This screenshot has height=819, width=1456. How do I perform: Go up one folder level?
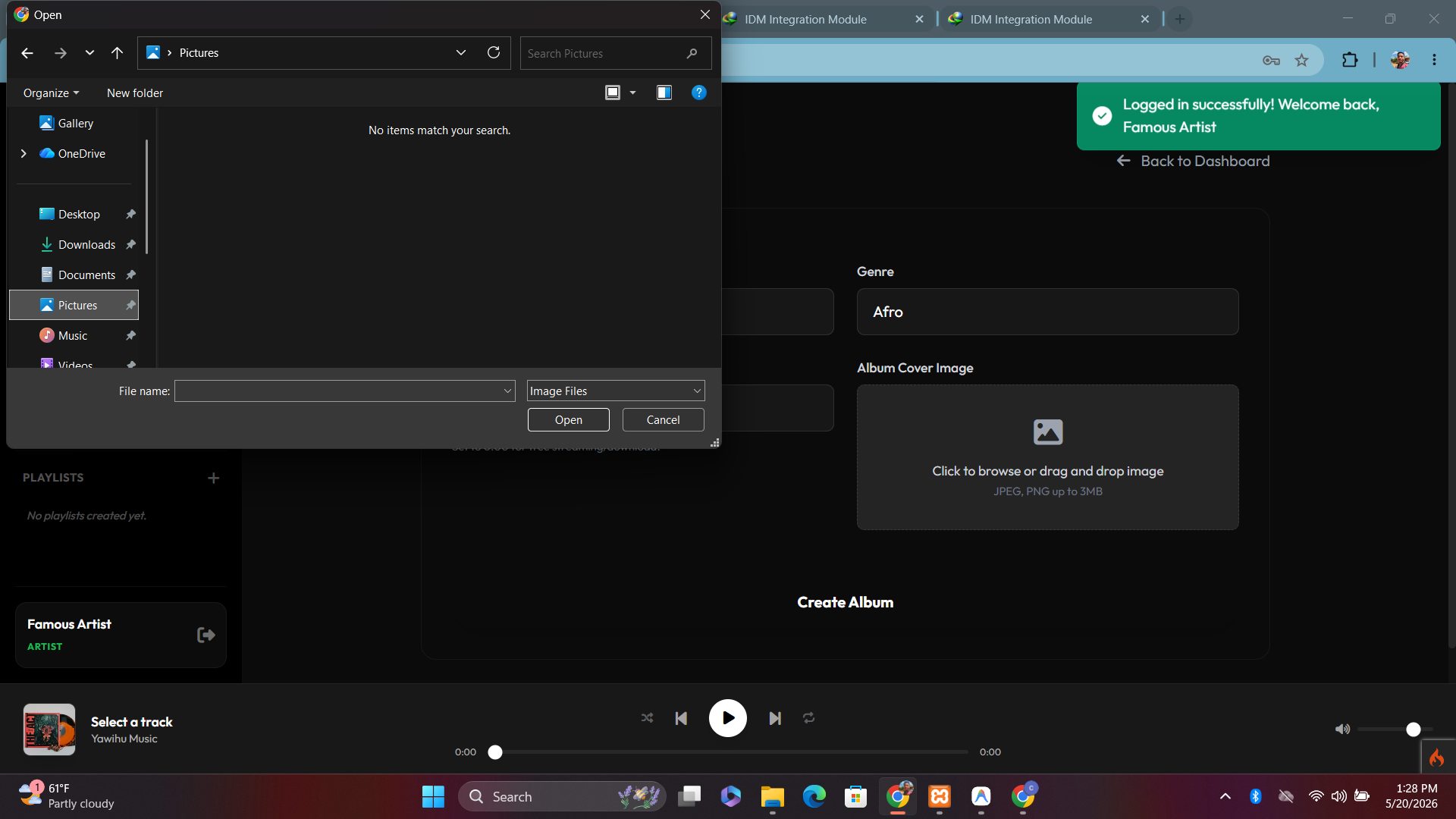117,53
